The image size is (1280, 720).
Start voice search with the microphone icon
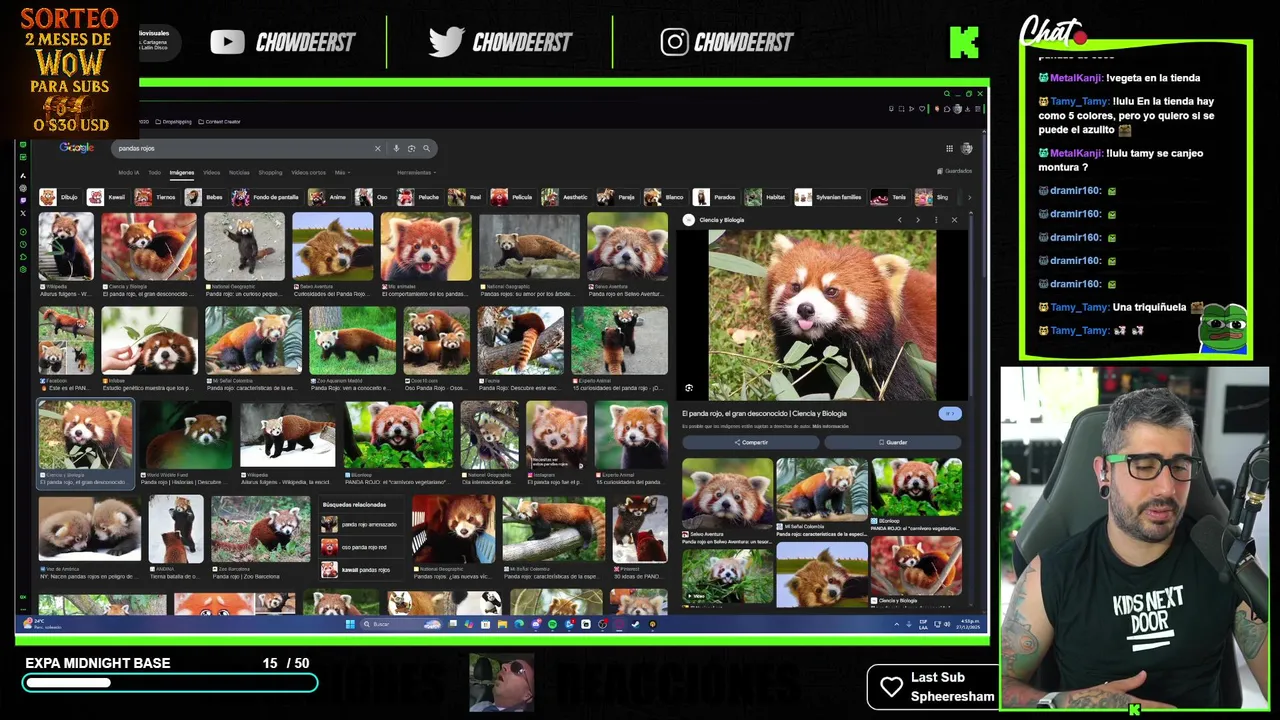[x=396, y=148]
